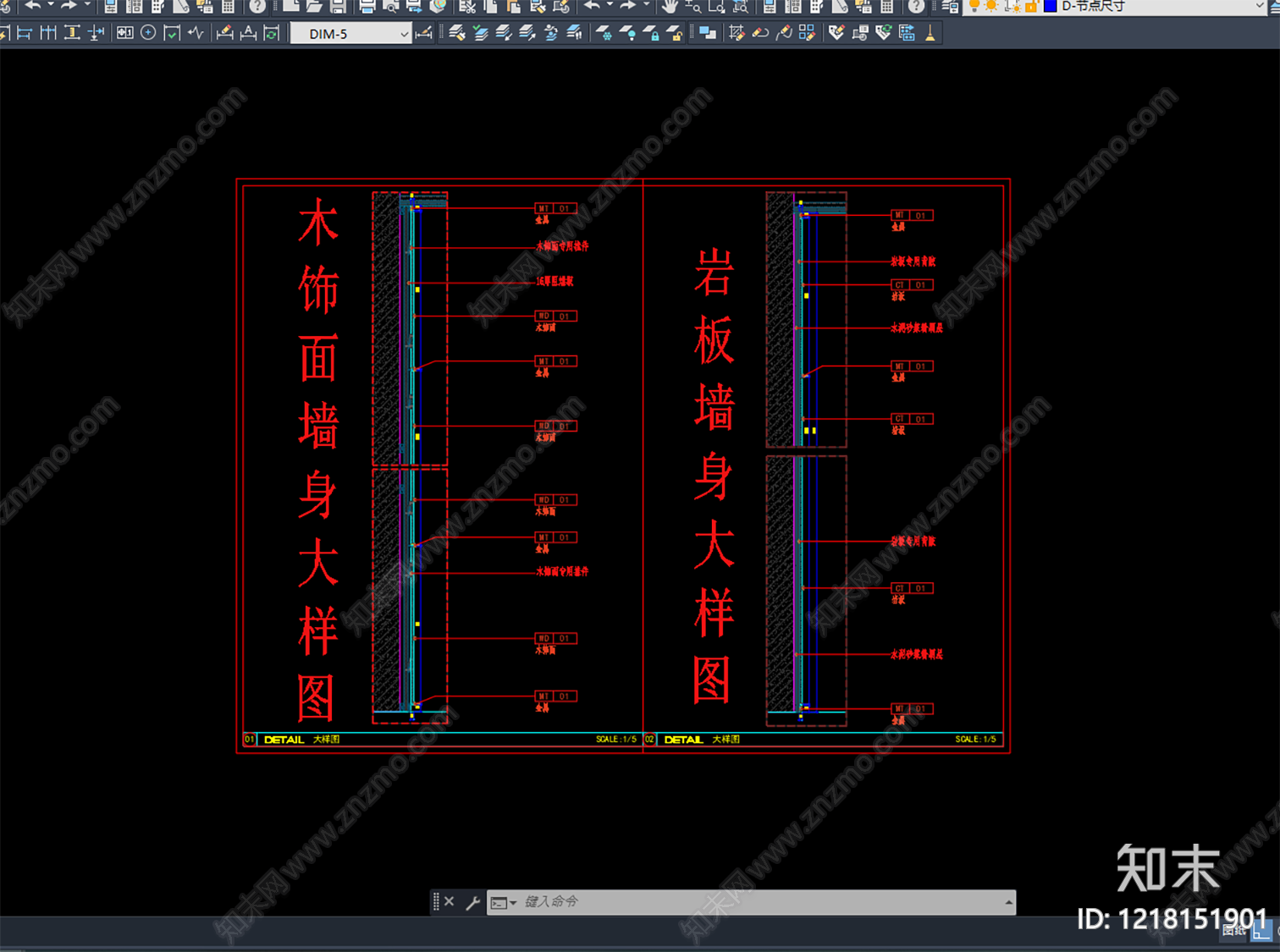1280x952 pixels.
Task: Click the layer match icon
Action: (457, 33)
